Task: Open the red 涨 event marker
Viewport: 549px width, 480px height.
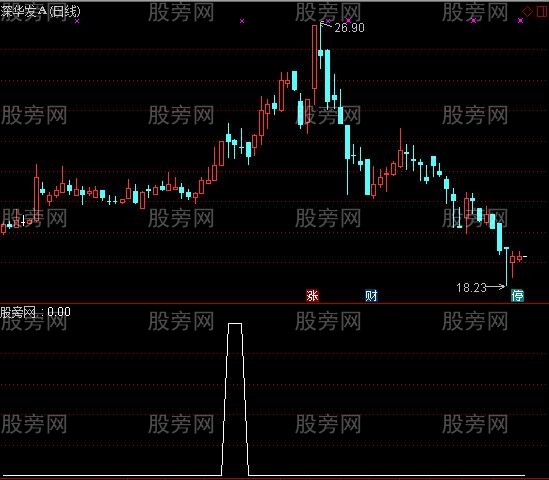Action: tap(312, 296)
